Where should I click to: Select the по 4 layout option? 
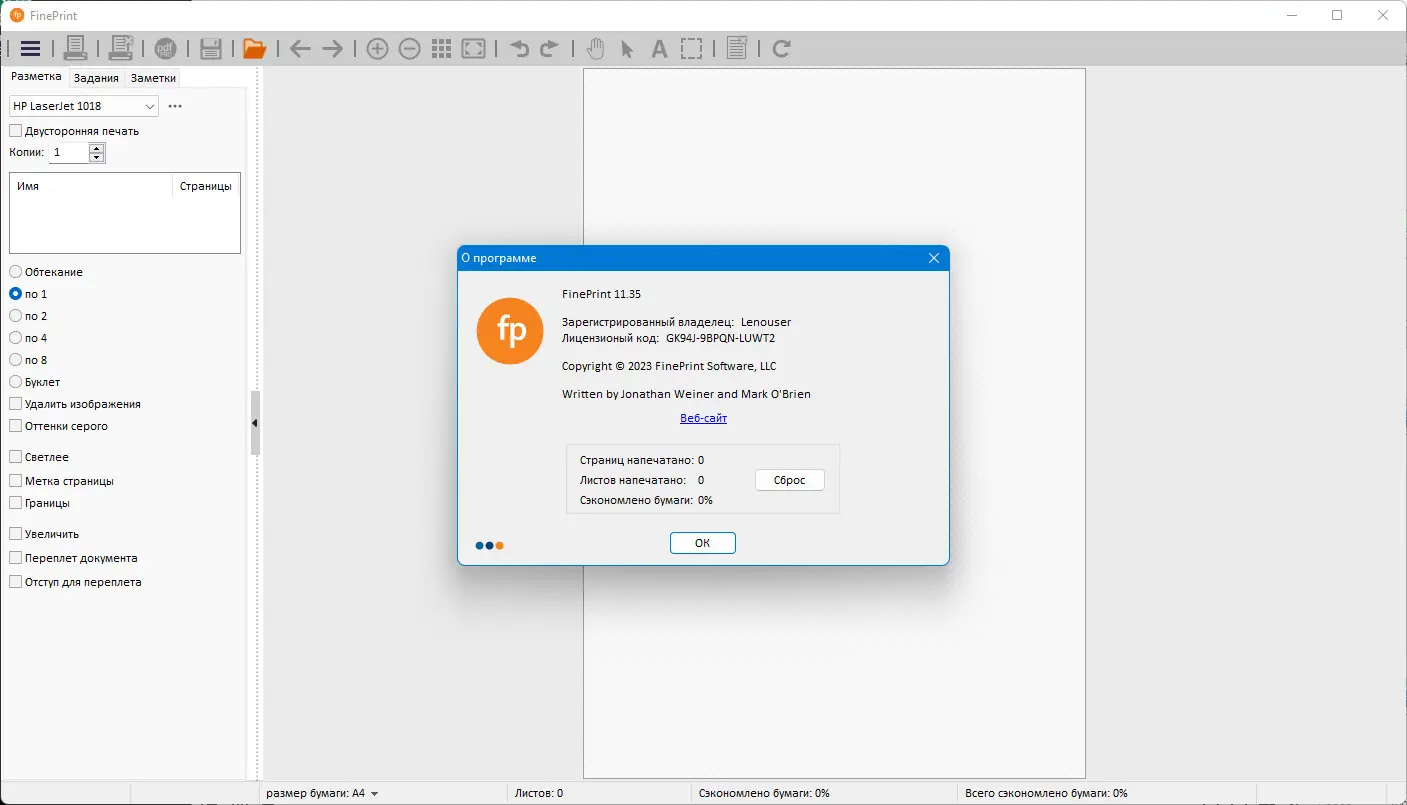[16, 338]
